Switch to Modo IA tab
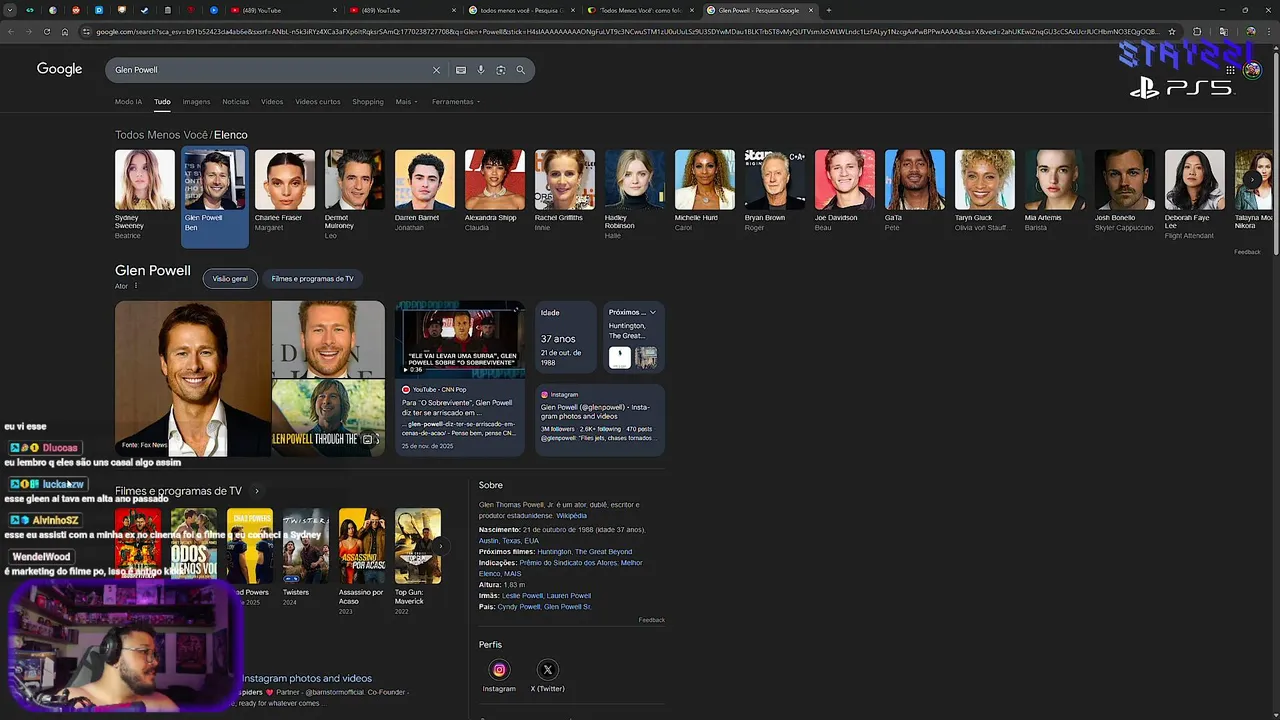The height and width of the screenshot is (720, 1280). [x=128, y=101]
